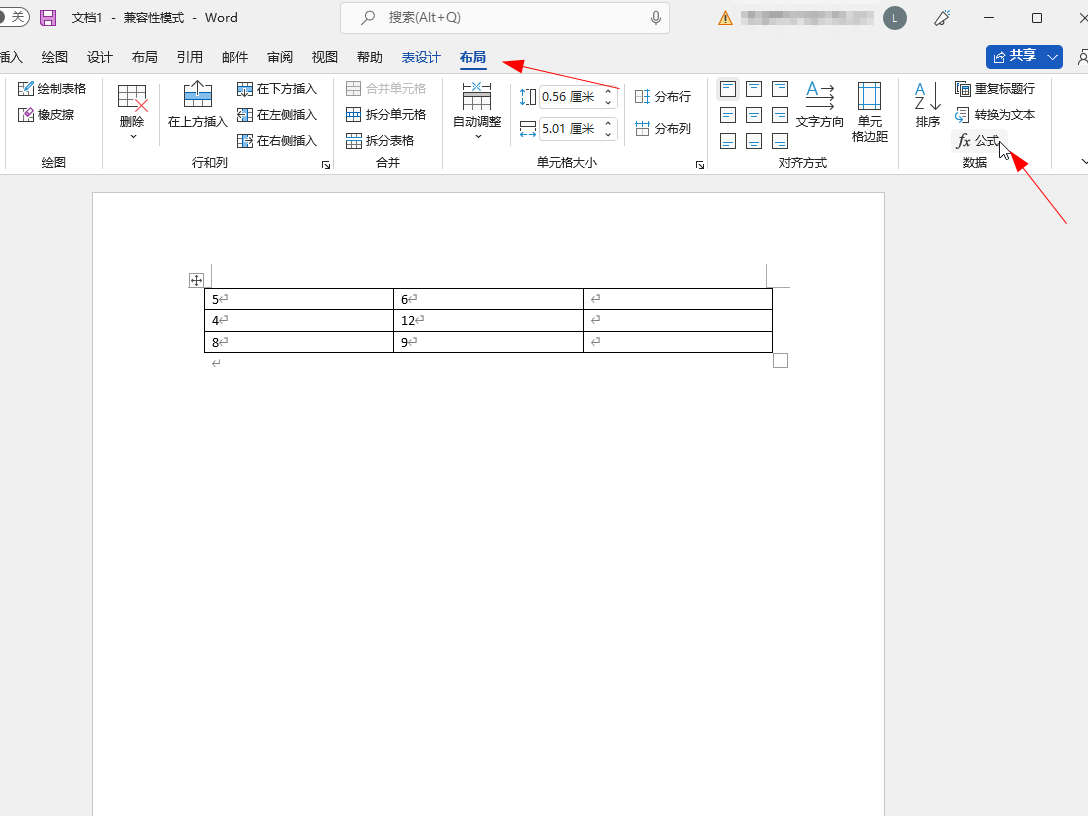The image size is (1088, 816).
Task: Toggle the AutoSave switch off/on
Action: coord(13,18)
